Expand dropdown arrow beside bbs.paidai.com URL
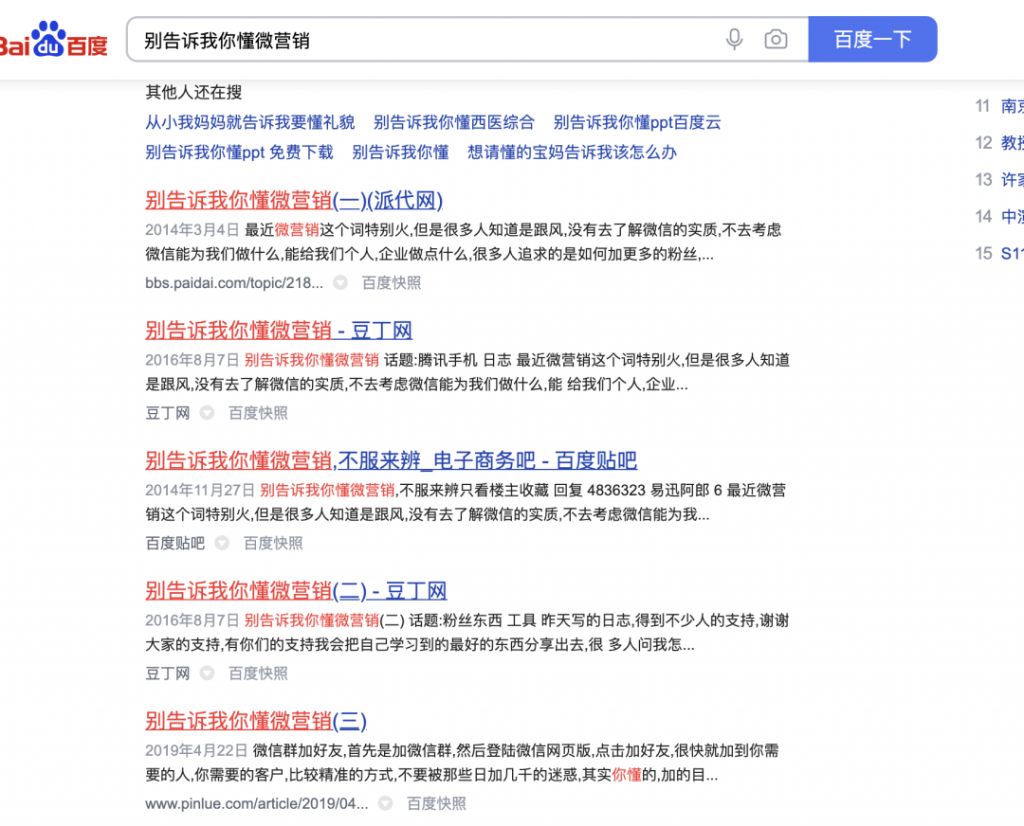 (x=340, y=283)
